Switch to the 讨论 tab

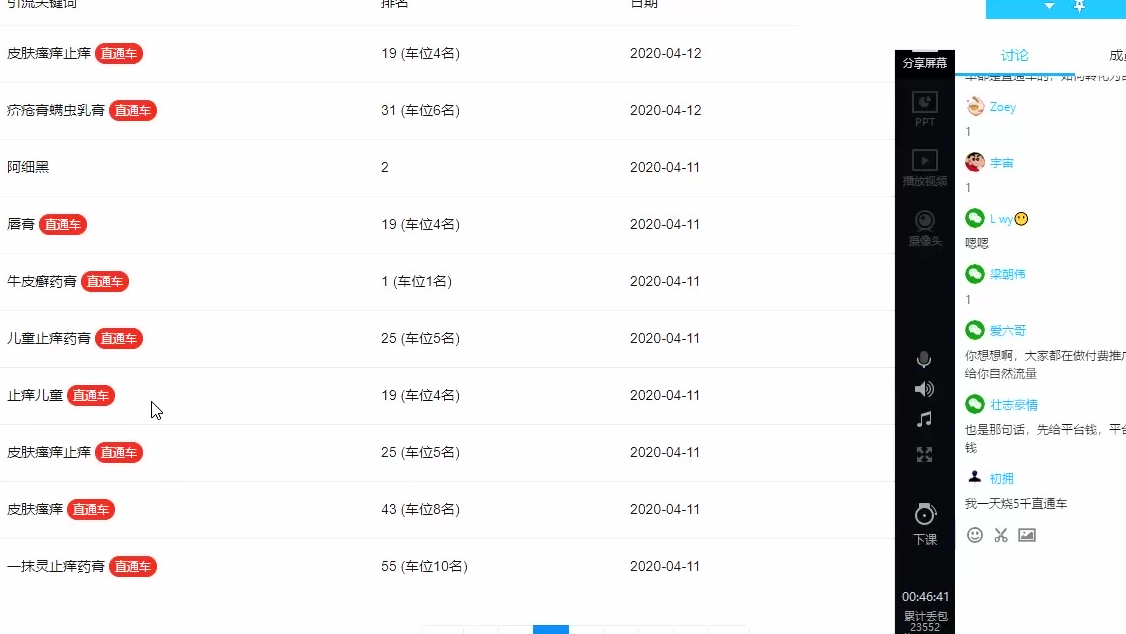pos(1014,56)
